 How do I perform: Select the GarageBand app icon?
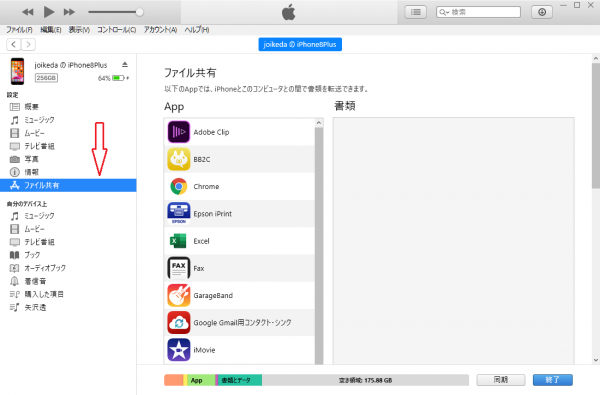178,295
